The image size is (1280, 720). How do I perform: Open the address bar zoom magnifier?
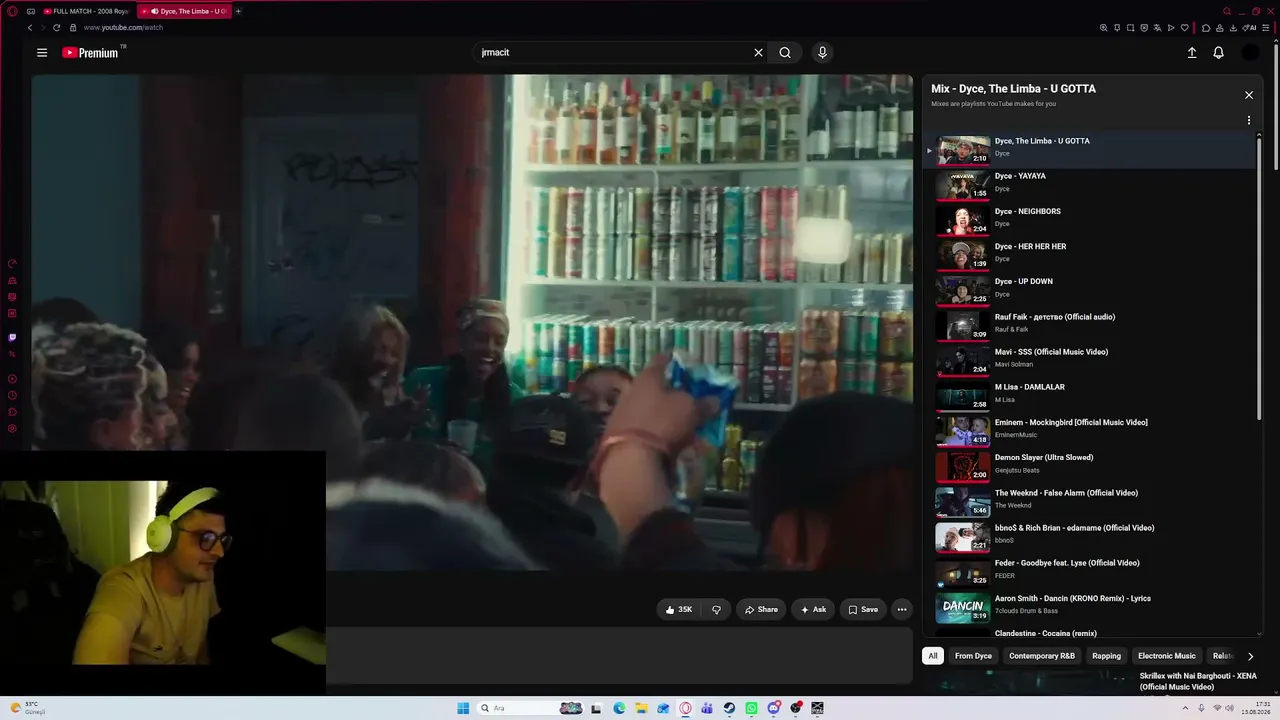click(x=1103, y=27)
